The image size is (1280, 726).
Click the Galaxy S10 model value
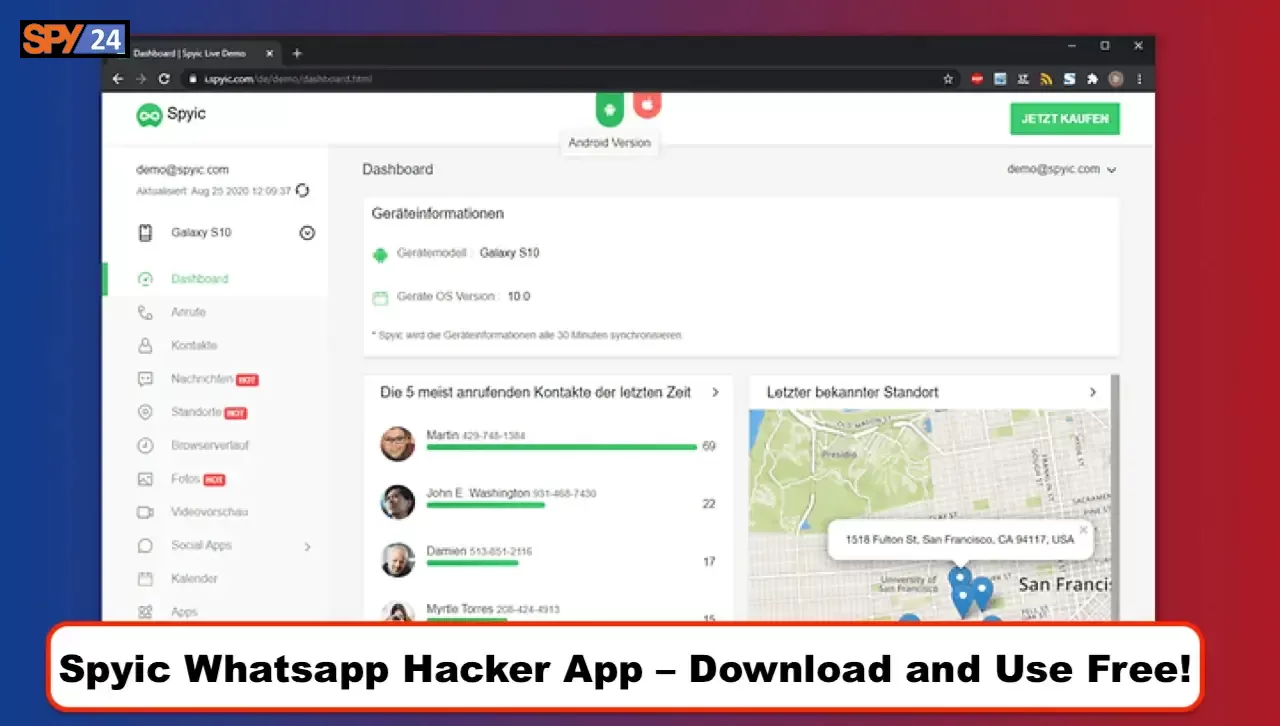coord(509,253)
